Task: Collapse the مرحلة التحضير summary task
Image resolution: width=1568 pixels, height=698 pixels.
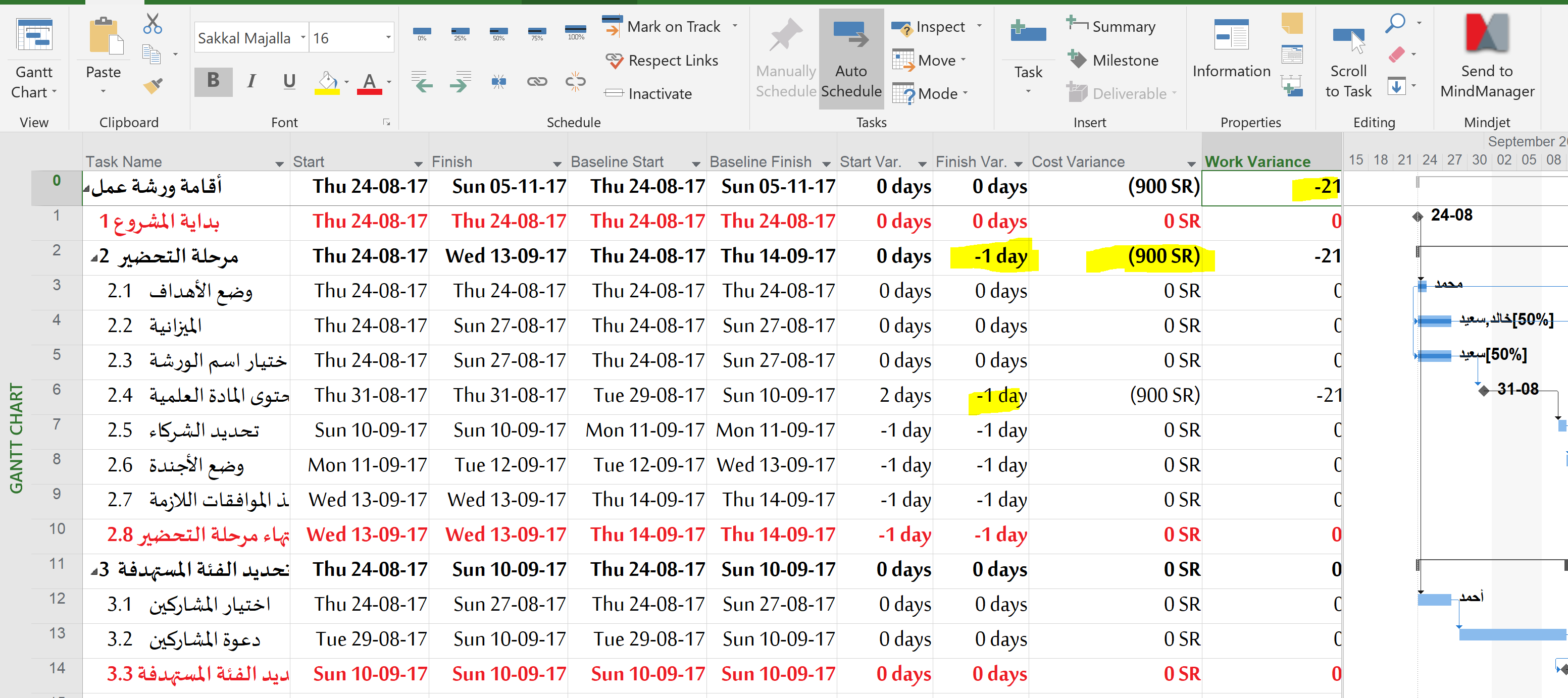Action: (x=94, y=258)
